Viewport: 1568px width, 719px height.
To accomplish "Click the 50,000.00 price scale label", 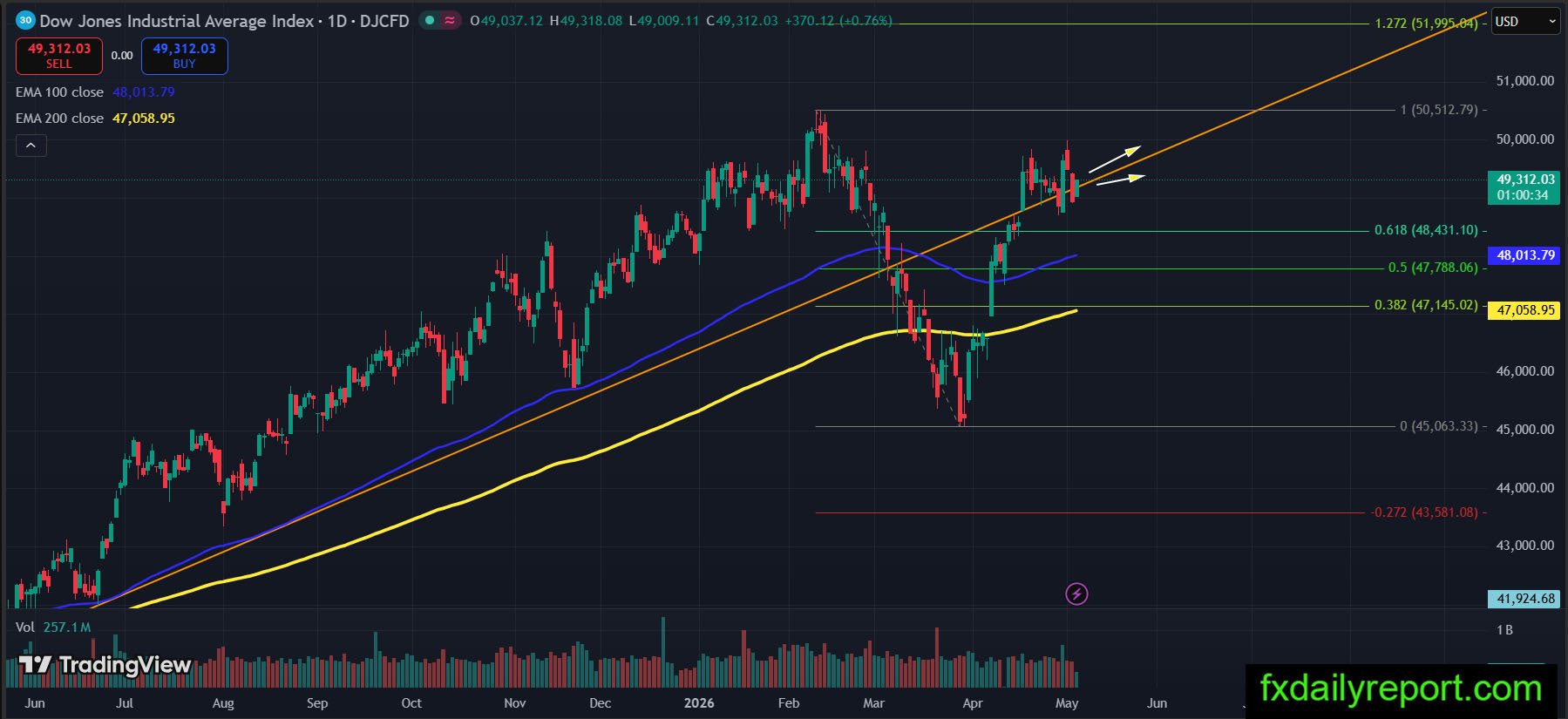I will click(x=1524, y=139).
